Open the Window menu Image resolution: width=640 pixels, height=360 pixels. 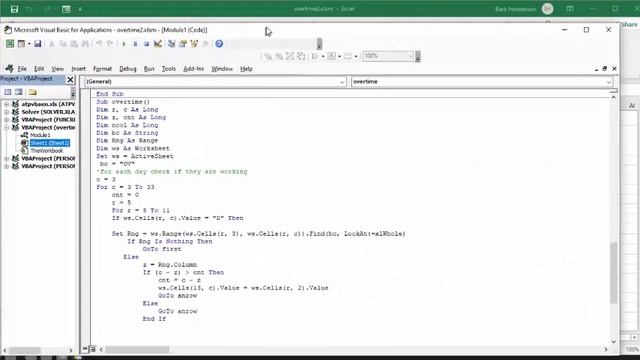click(222, 69)
